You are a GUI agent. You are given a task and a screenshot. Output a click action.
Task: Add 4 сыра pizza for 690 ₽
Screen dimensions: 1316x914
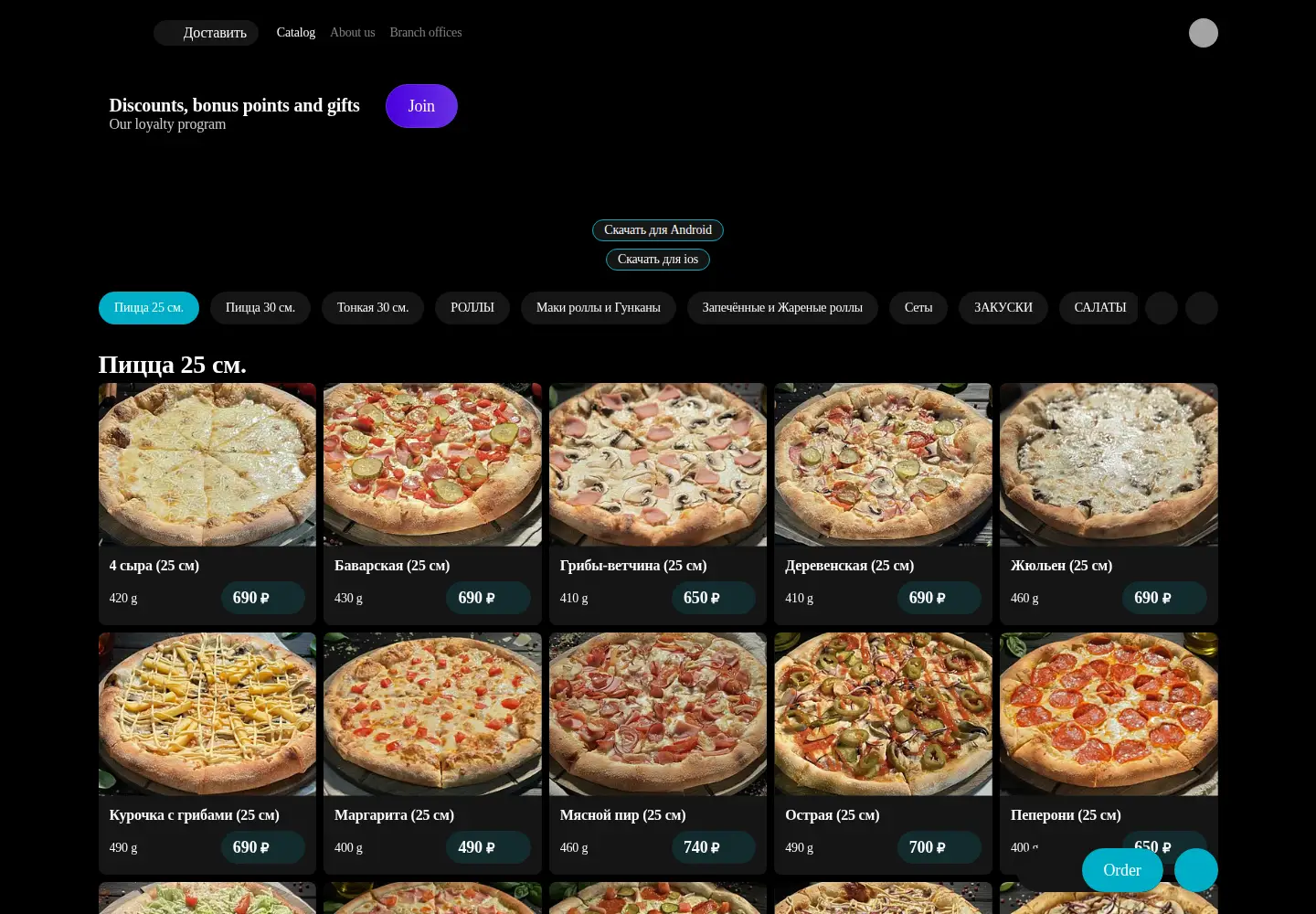(x=263, y=598)
